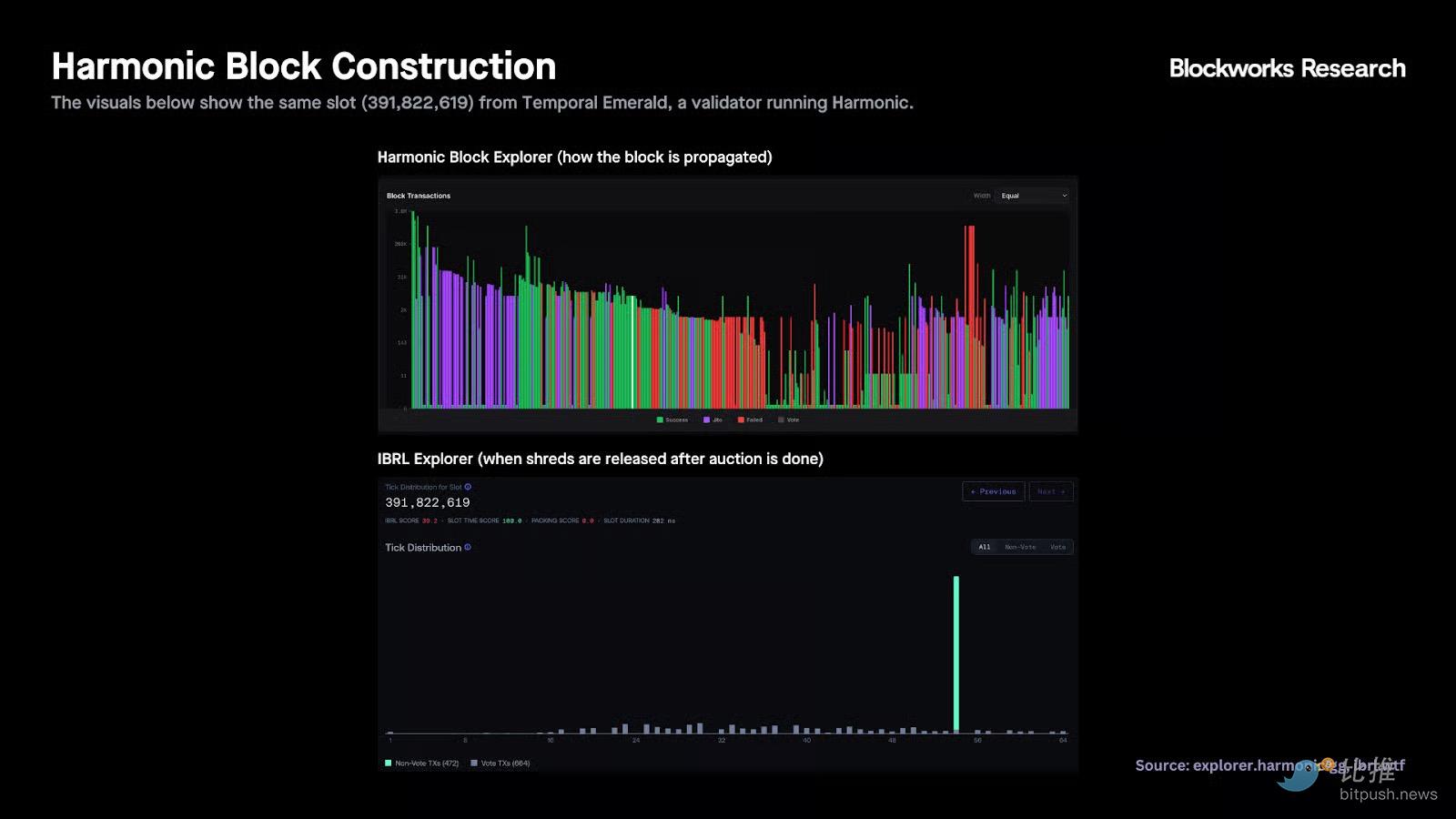The width and height of the screenshot is (1456, 819).
Task: Click the info icon next to Tick Distribution heading
Action: click(x=468, y=547)
